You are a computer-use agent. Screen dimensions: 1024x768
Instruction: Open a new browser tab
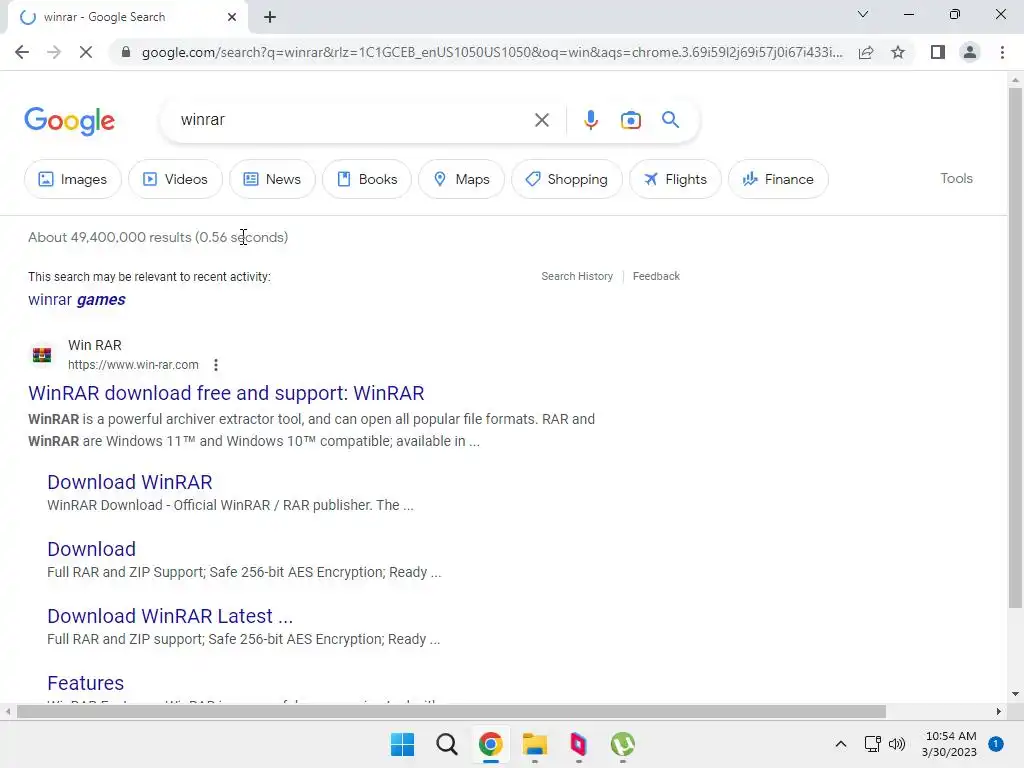[270, 17]
